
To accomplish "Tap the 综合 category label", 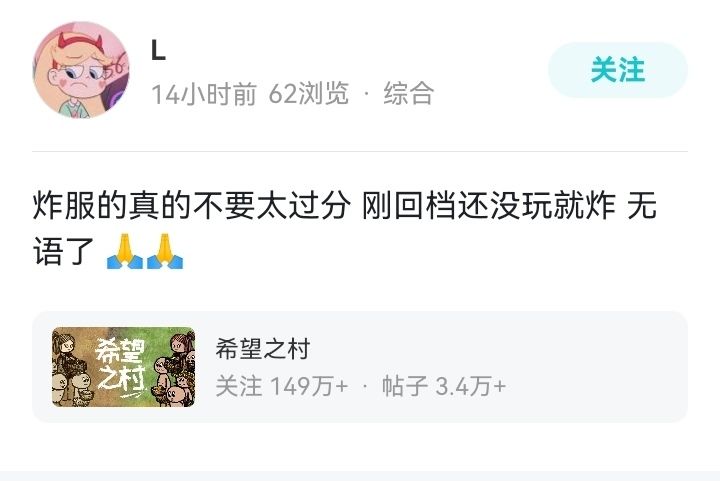I will pyautogui.click(x=409, y=94).
